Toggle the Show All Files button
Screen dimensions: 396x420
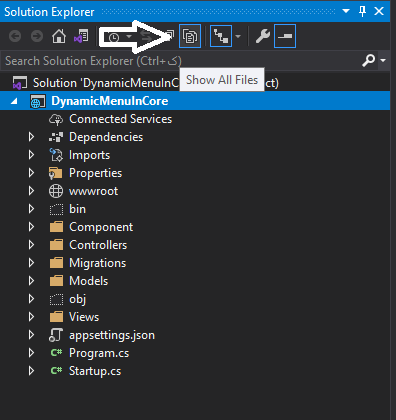tap(190, 36)
